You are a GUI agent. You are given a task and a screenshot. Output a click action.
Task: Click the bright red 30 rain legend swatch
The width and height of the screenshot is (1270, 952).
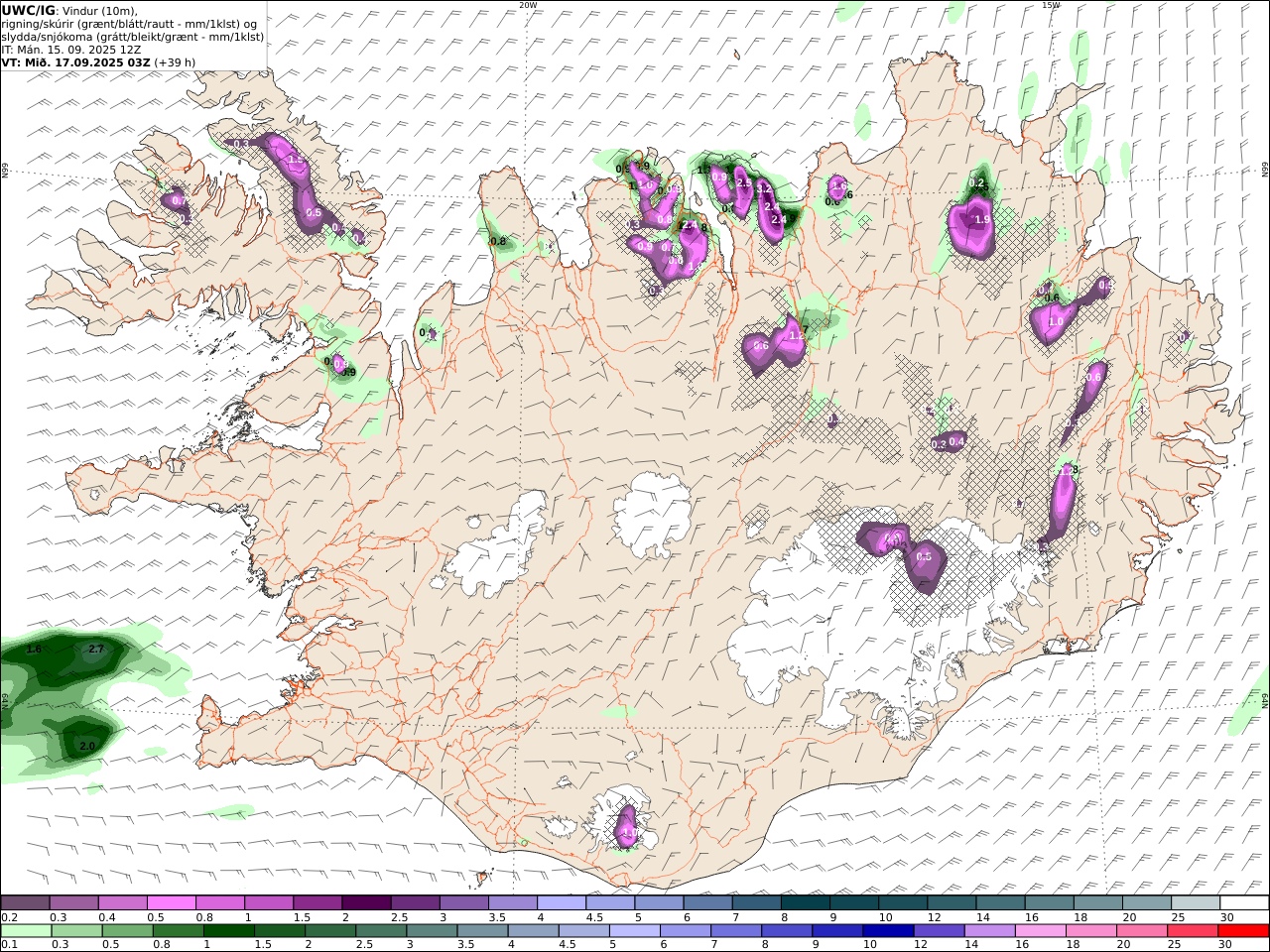click(1243, 931)
